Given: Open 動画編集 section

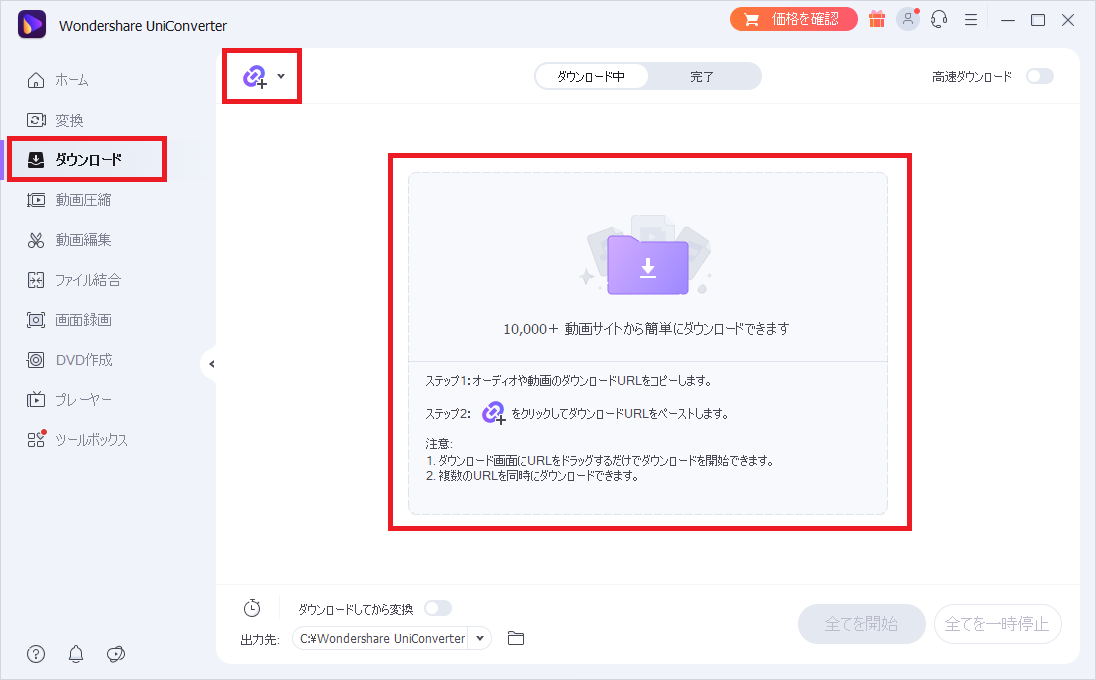Looking at the screenshot, I should click(x=83, y=240).
